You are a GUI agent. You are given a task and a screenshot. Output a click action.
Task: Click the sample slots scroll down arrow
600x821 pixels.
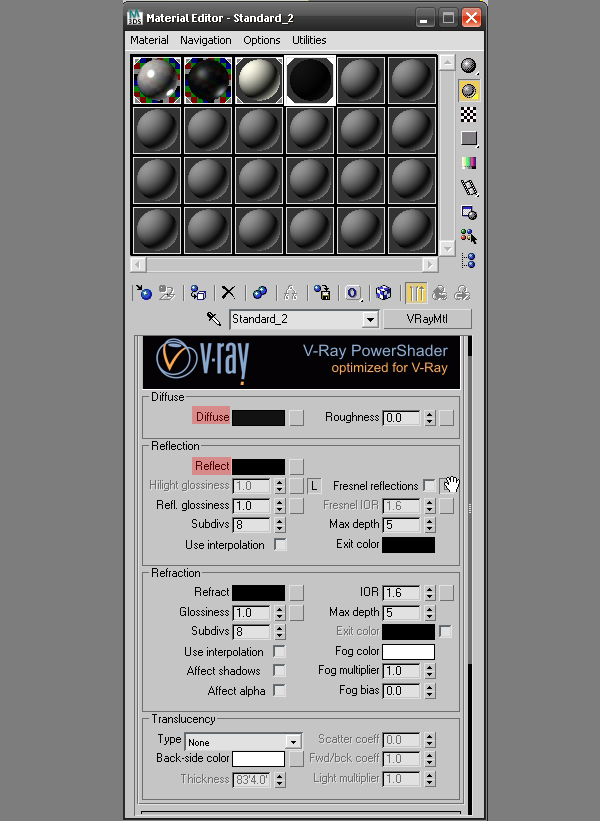(x=447, y=248)
